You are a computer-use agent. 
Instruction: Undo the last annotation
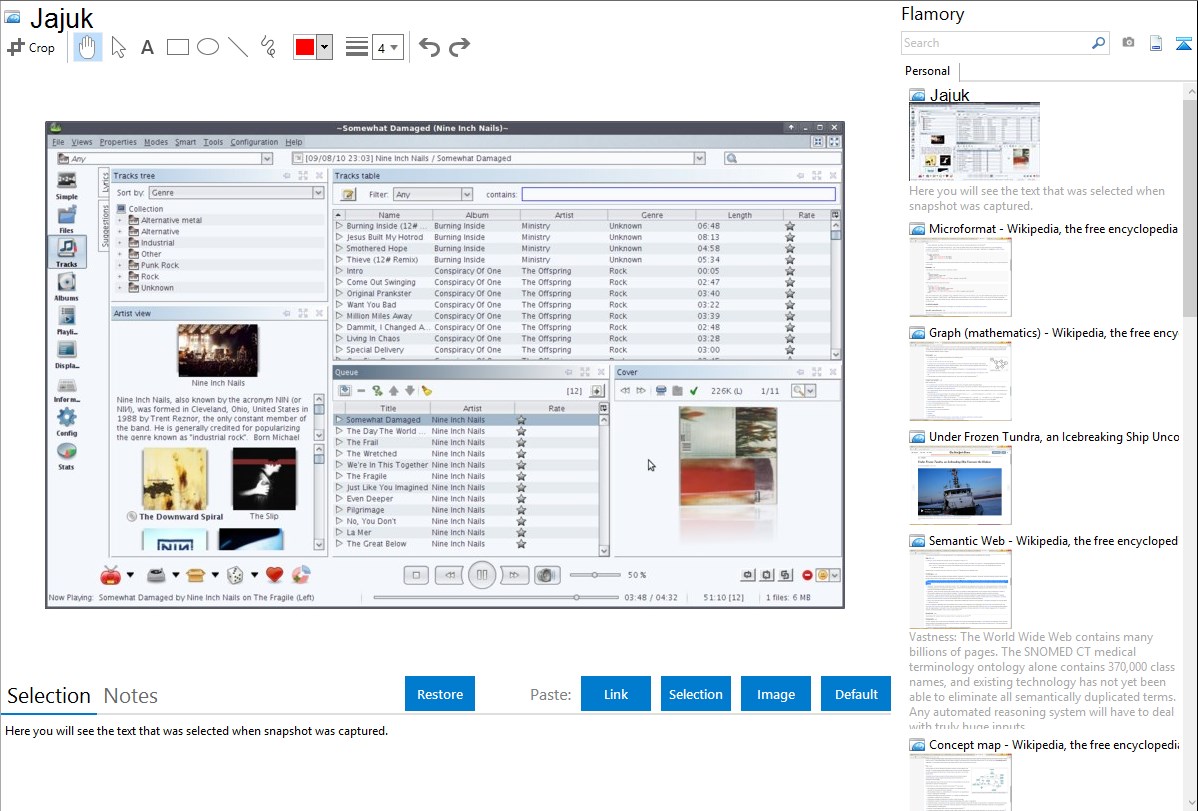[x=429, y=47]
